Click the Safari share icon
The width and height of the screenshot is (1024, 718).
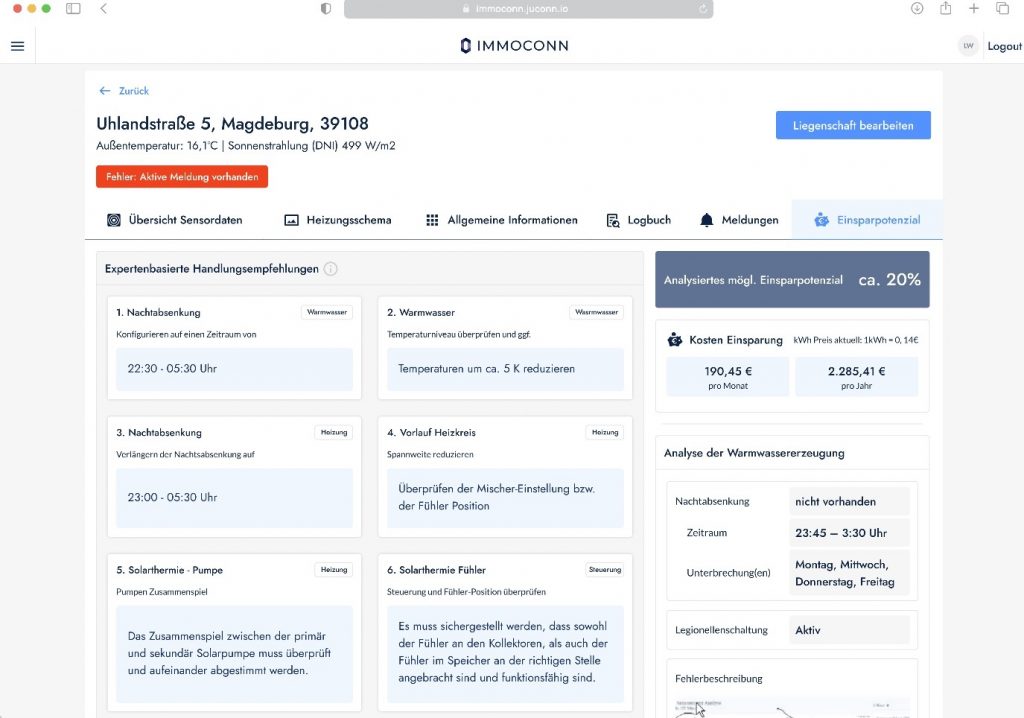tap(945, 8)
